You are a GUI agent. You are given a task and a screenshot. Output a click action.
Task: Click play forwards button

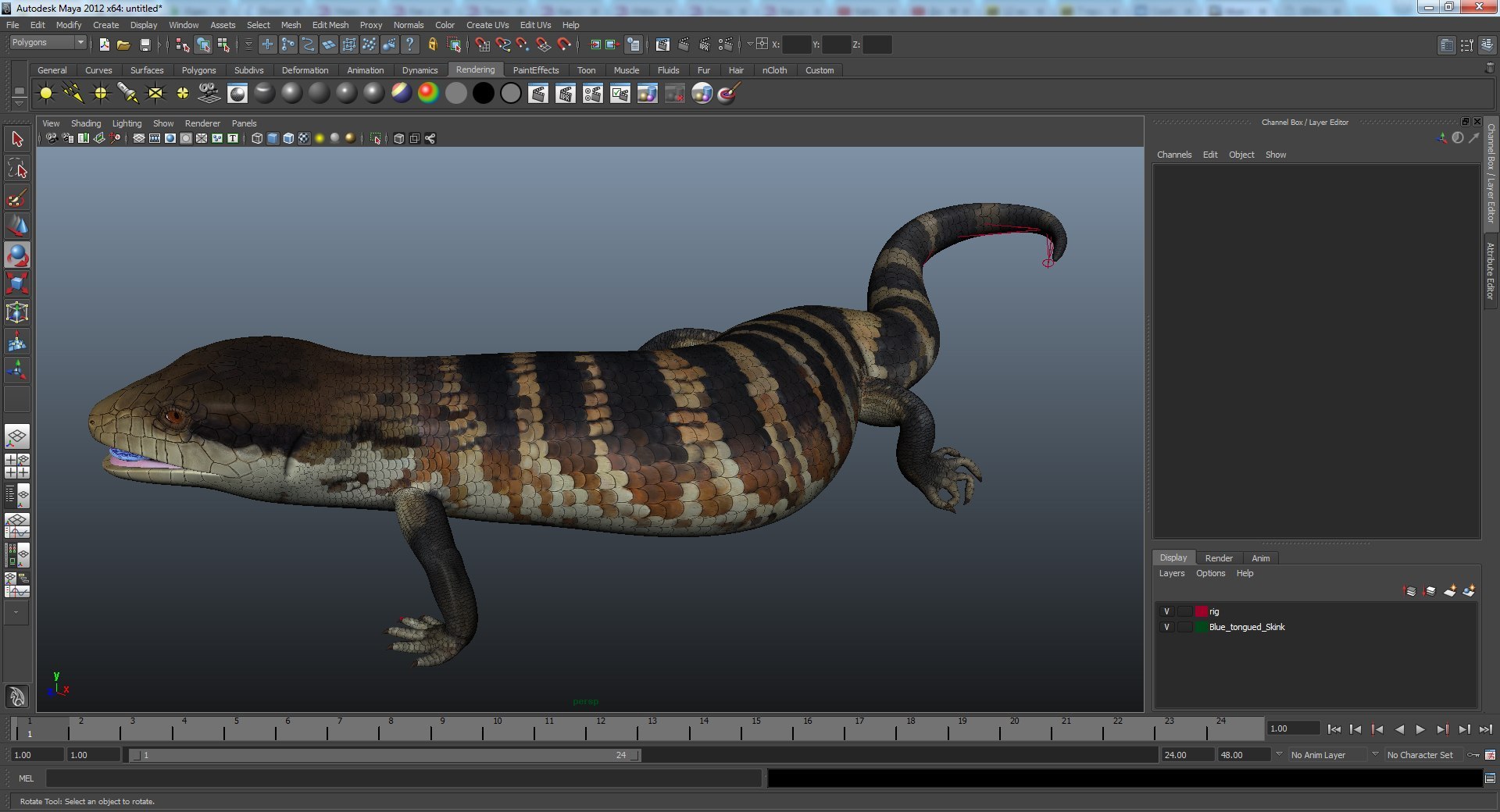click(1420, 729)
